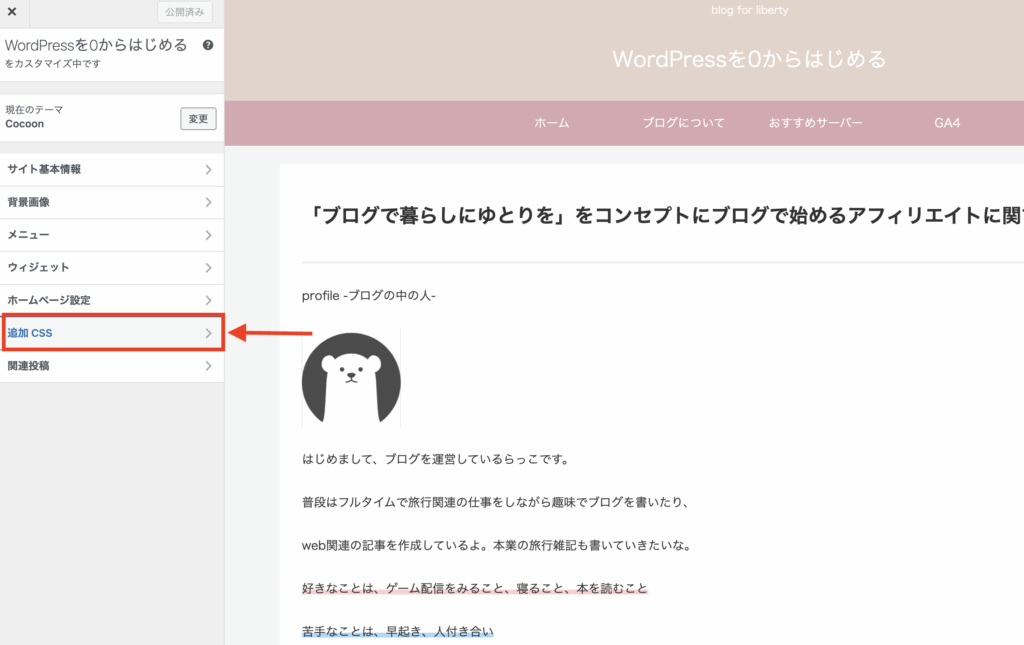Click the line 普段はフルタイムで旅行関連の仕事
1024x645 pixels.
tap(495, 502)
